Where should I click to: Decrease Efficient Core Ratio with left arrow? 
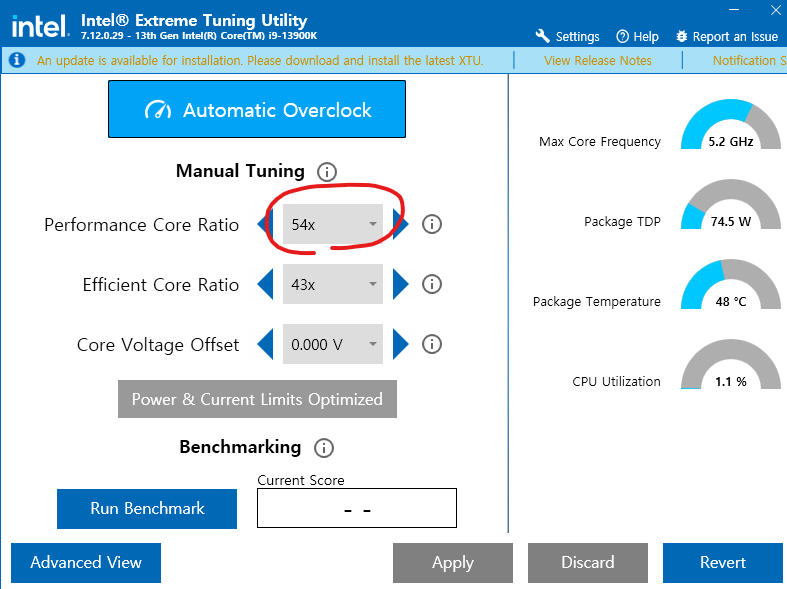pyautogui.click(x=266, y=285)
